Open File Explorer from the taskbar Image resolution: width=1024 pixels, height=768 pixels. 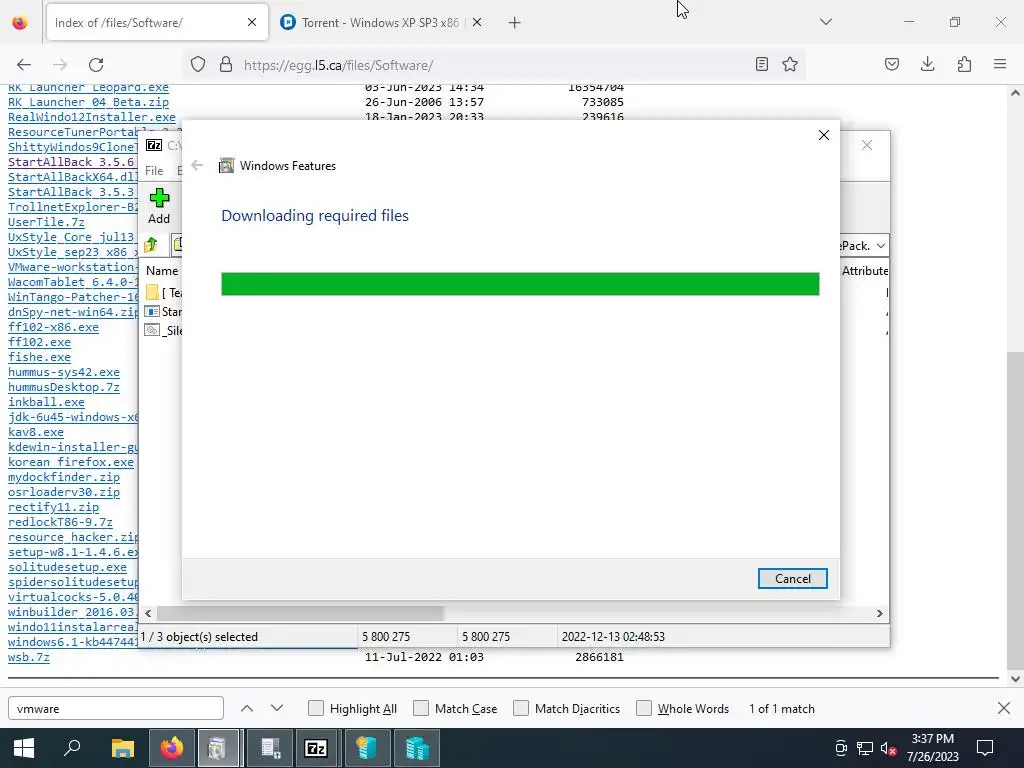tap(122, 748)
